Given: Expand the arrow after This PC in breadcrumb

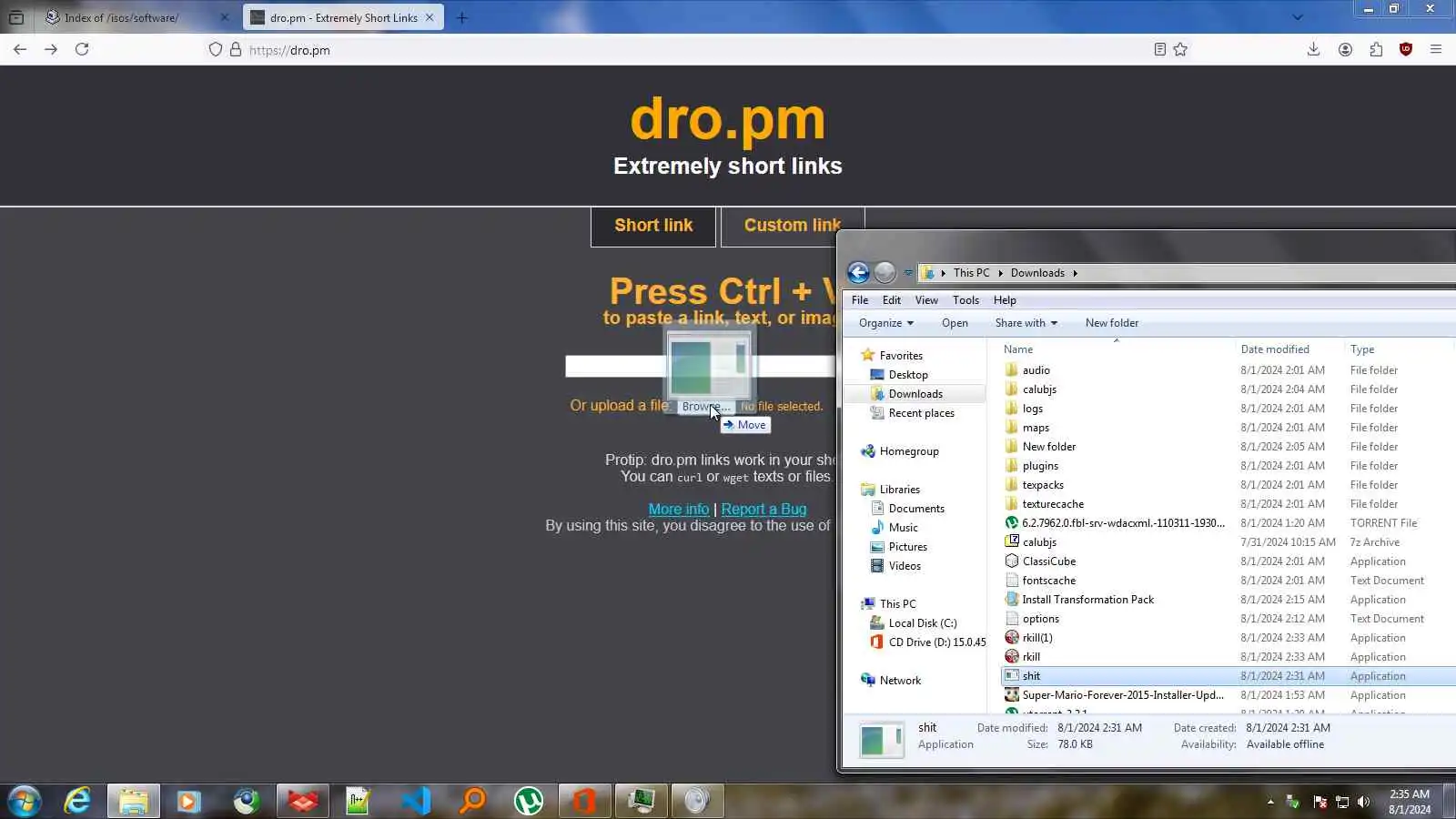Looking at the screenshot, I should pos(1000,273).
